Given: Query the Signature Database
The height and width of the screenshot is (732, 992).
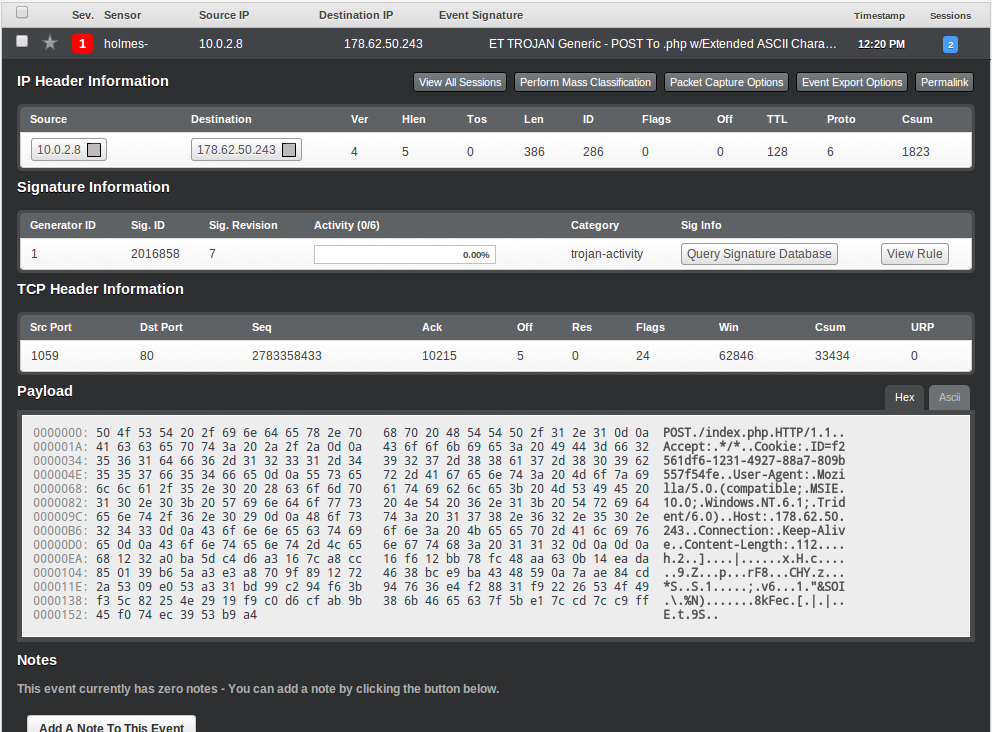Looking at the screenshot, I should pyautogui.click(x=759, y=254).
